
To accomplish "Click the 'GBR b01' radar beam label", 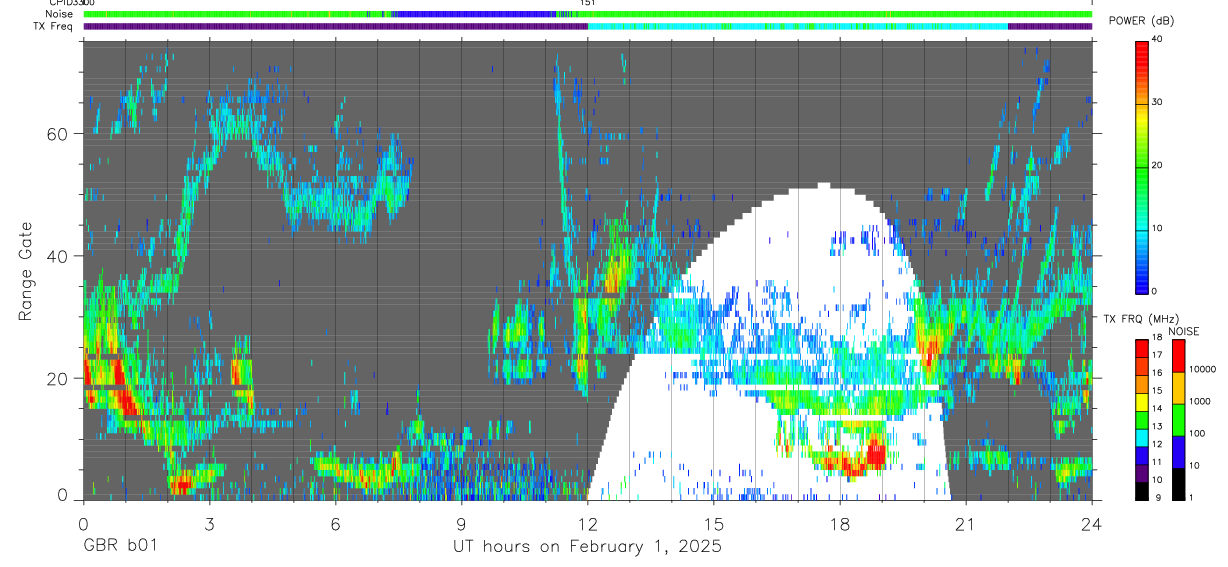I will coord(119,547).
